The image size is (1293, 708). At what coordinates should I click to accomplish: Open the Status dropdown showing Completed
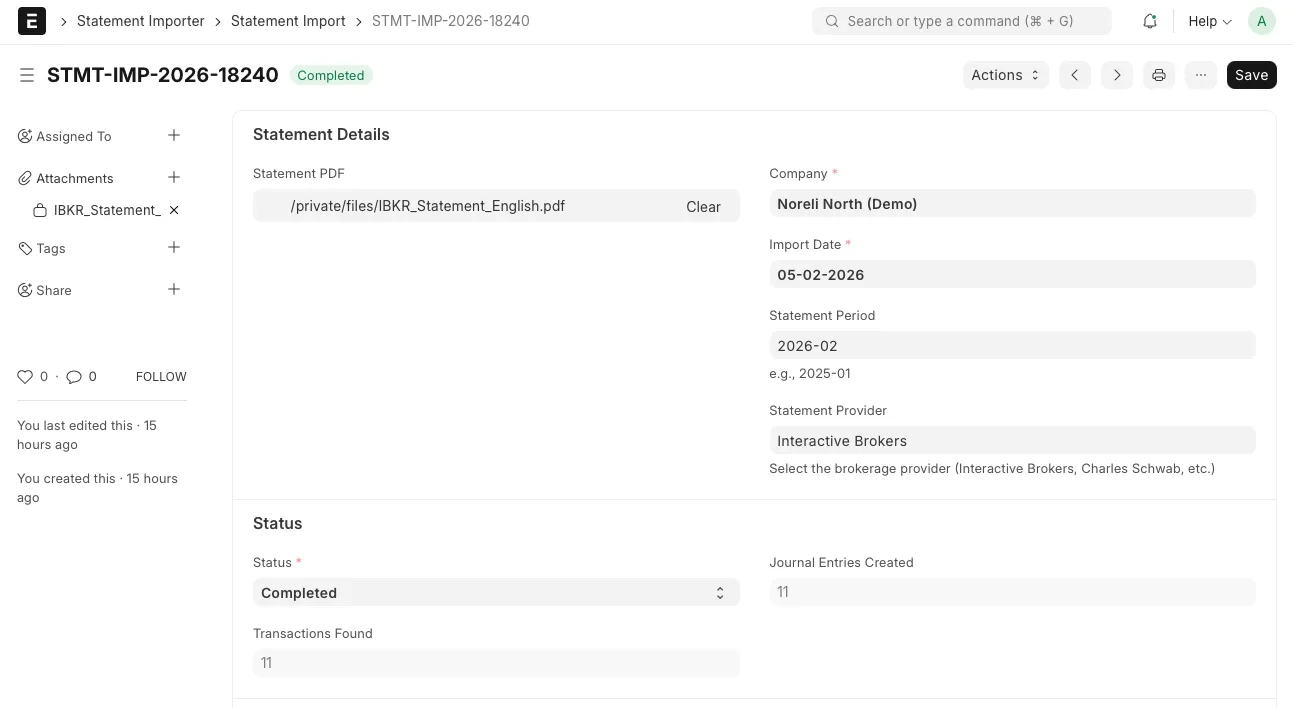click(x=495, y=593)
